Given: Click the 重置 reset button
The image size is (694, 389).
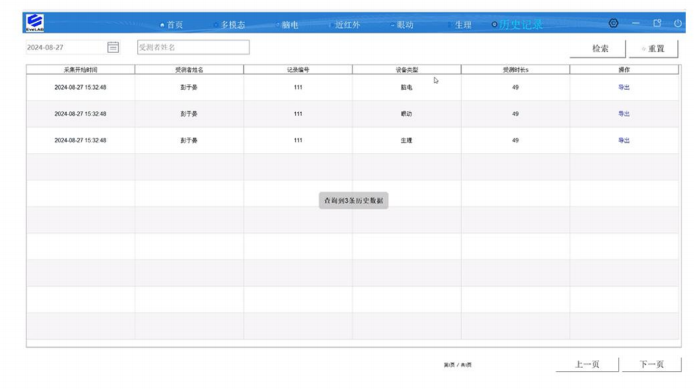Looking at the screenshot, I should 653,48.
